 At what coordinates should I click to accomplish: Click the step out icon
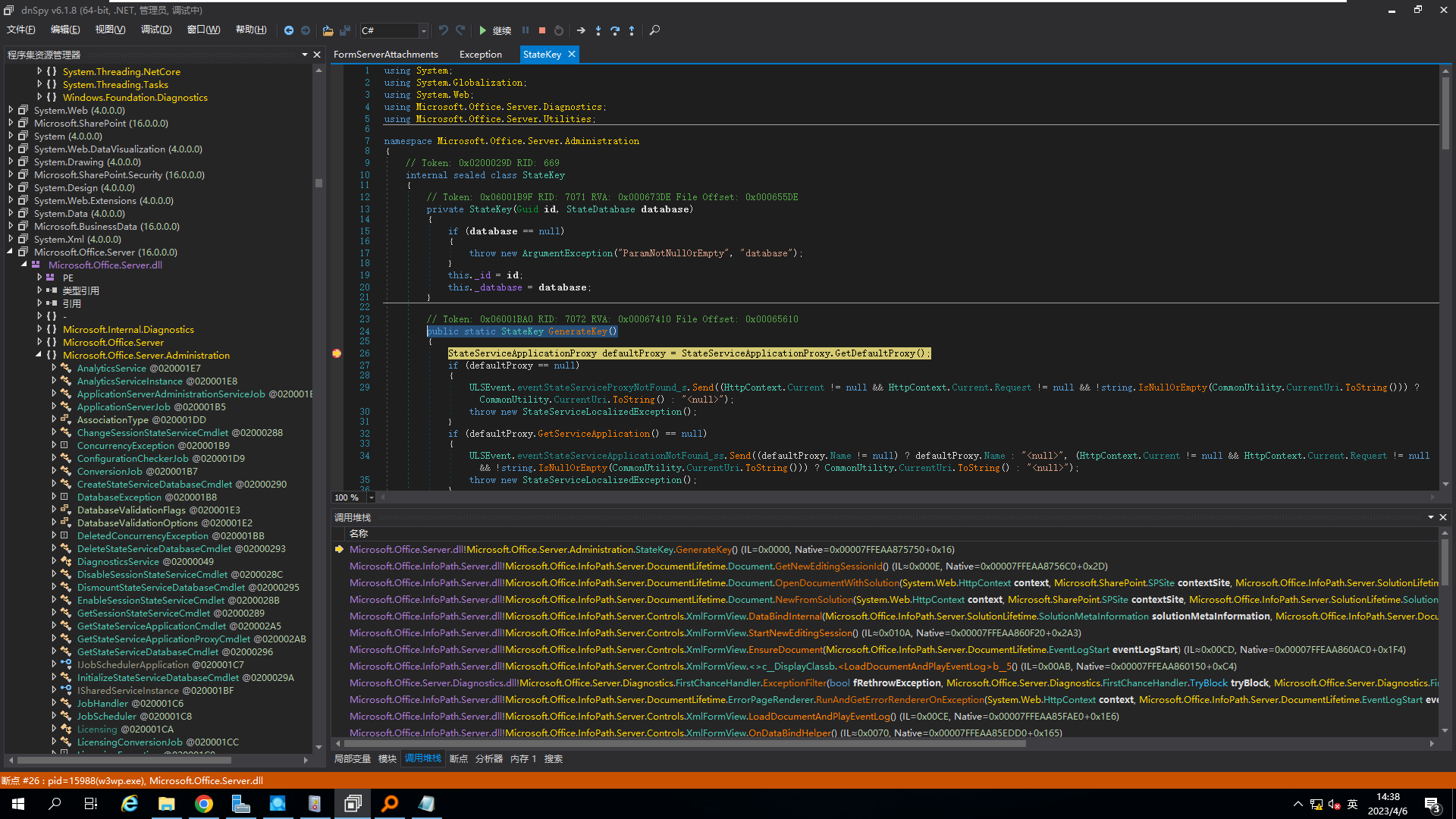632,30
